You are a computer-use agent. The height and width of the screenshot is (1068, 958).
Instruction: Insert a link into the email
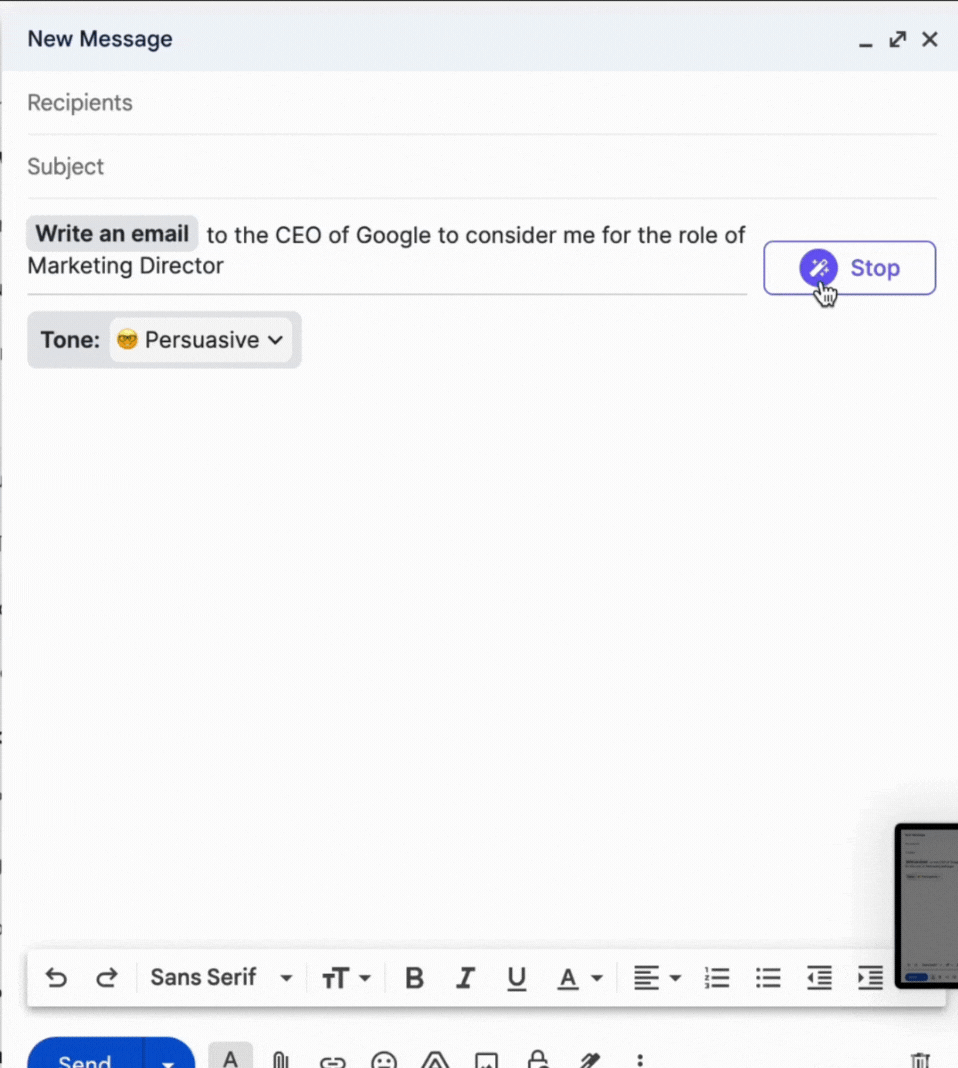[x=332, y=1062]
